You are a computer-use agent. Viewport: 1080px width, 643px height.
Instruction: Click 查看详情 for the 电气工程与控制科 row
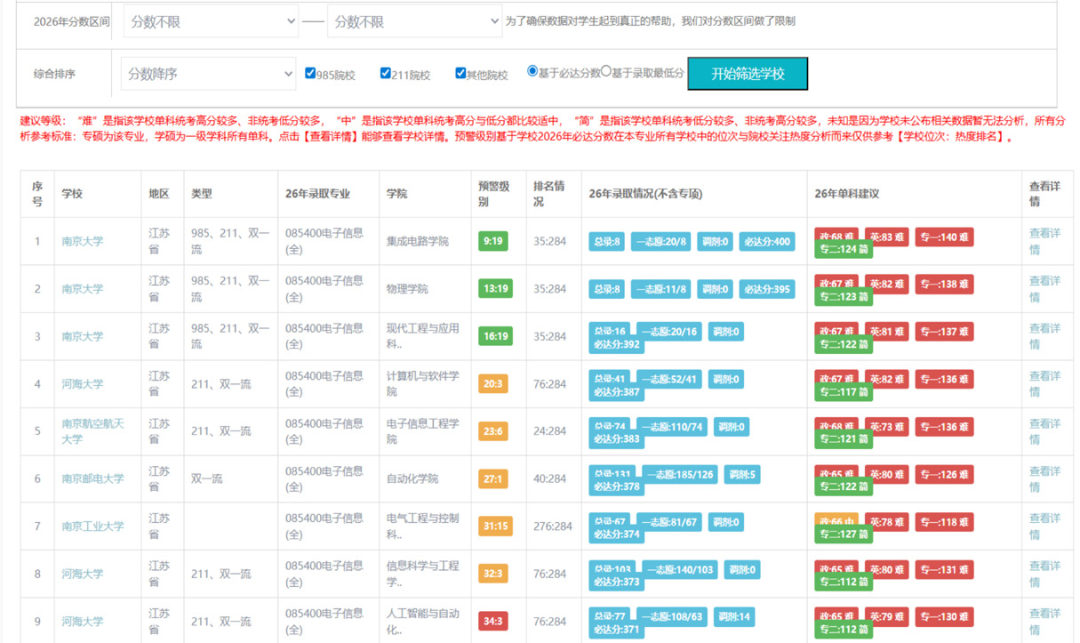[x=1044, y=526]
